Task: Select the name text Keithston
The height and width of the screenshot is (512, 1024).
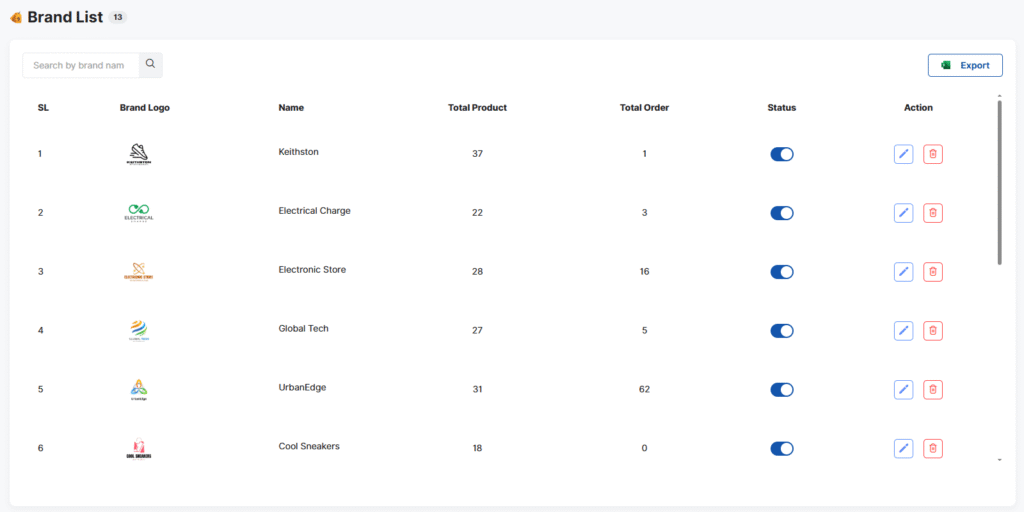Action: [x=298, y=152]
